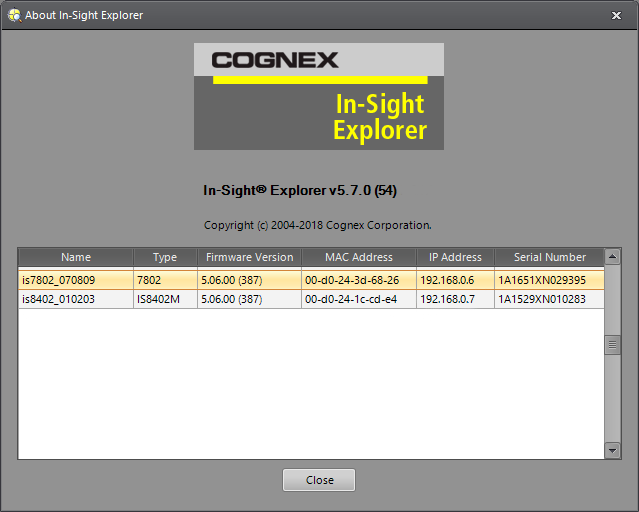The image size is (639, 512).
Task: Click the In-Sight Explorer title bar icon
Action: click(14, 15)
